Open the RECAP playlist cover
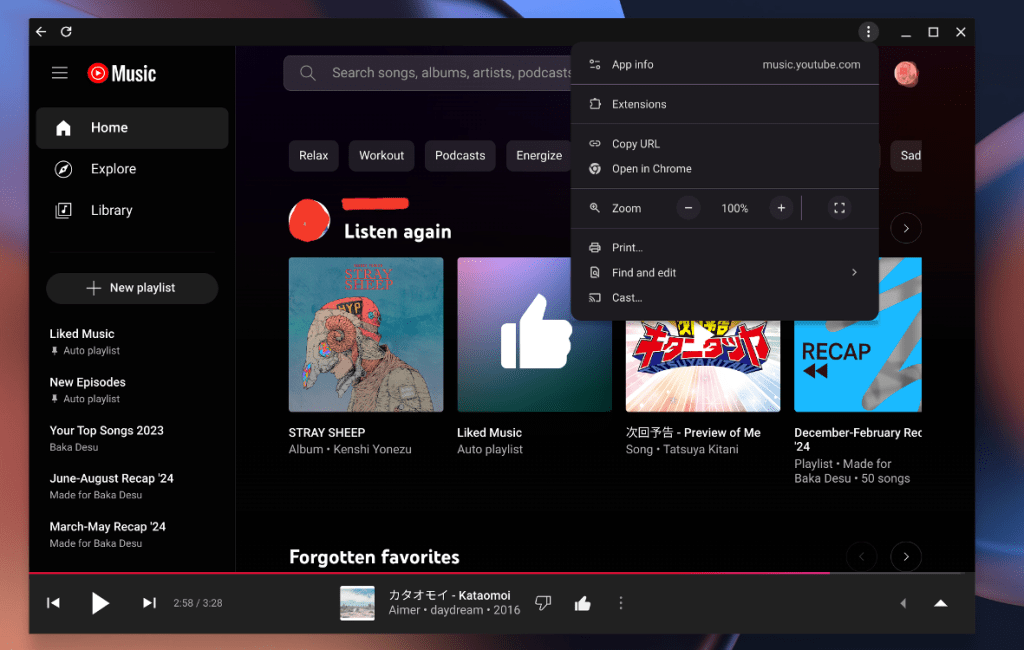The width and height of the screenshot is (1024, 650). click(x=857, y=366)
